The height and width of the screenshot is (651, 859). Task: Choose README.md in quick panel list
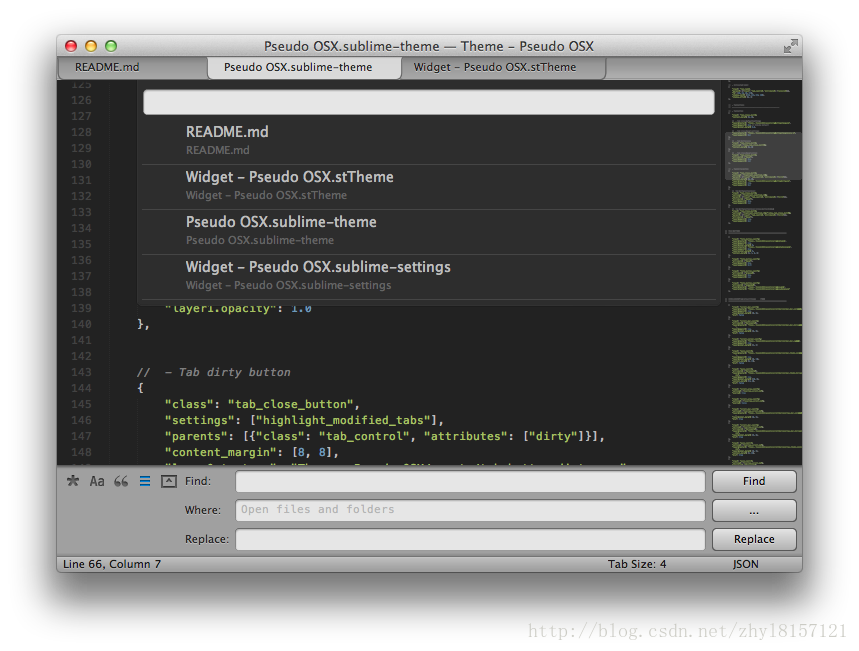[429, 140]
